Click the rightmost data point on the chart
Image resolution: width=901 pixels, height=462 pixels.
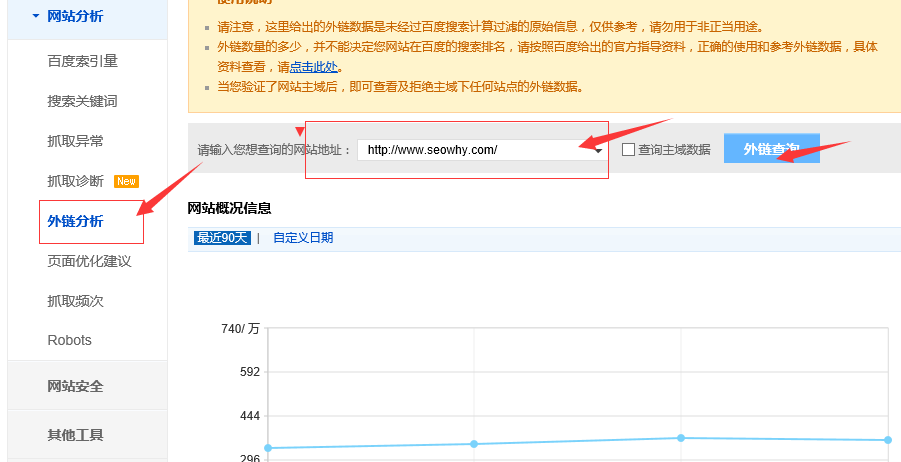887,440
